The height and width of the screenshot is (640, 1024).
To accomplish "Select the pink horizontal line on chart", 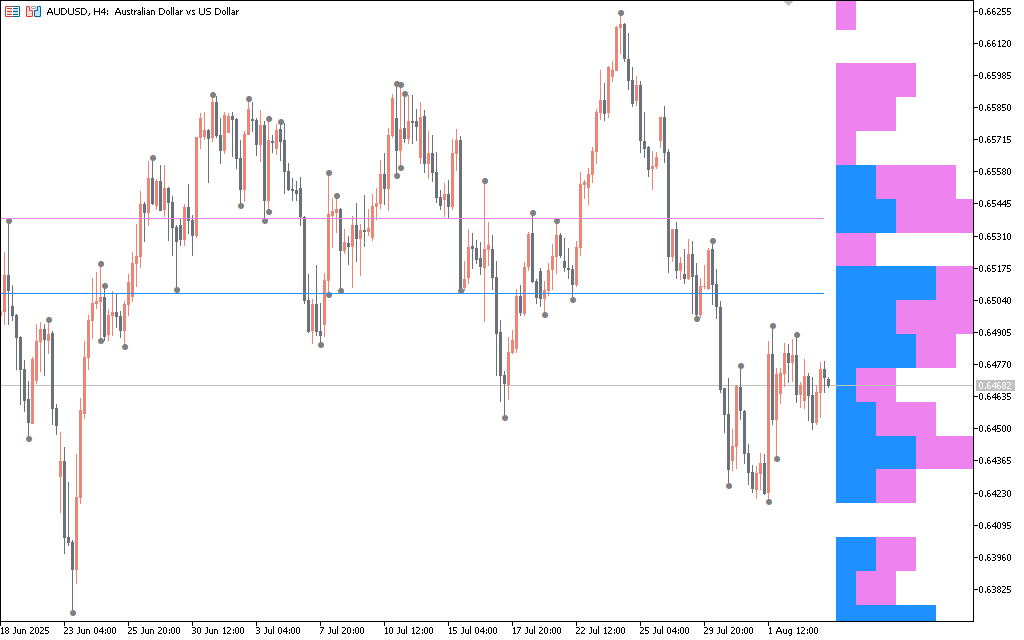I will point(400,218).
